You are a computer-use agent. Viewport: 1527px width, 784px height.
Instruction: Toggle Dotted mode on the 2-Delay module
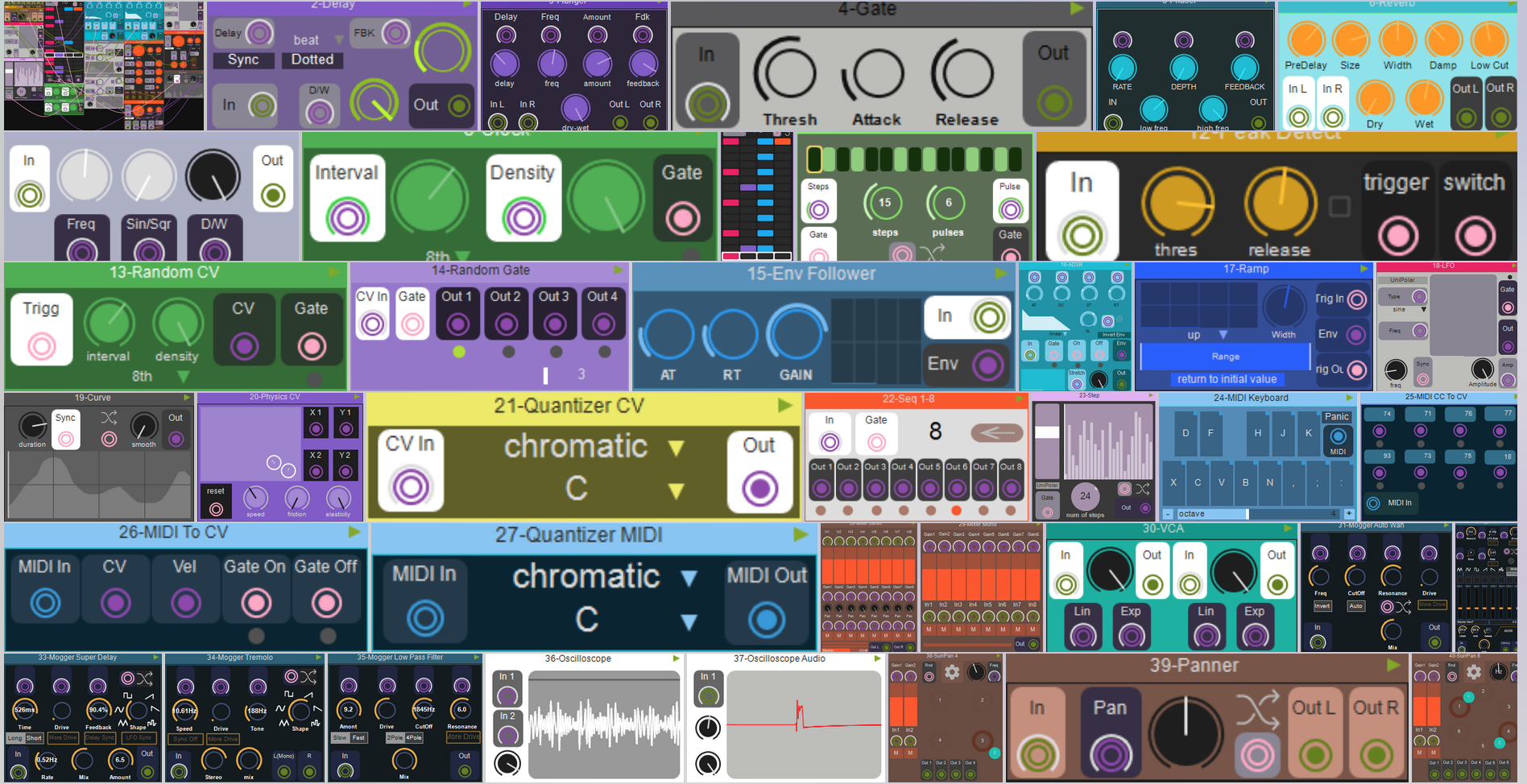[x=312, y=60]
